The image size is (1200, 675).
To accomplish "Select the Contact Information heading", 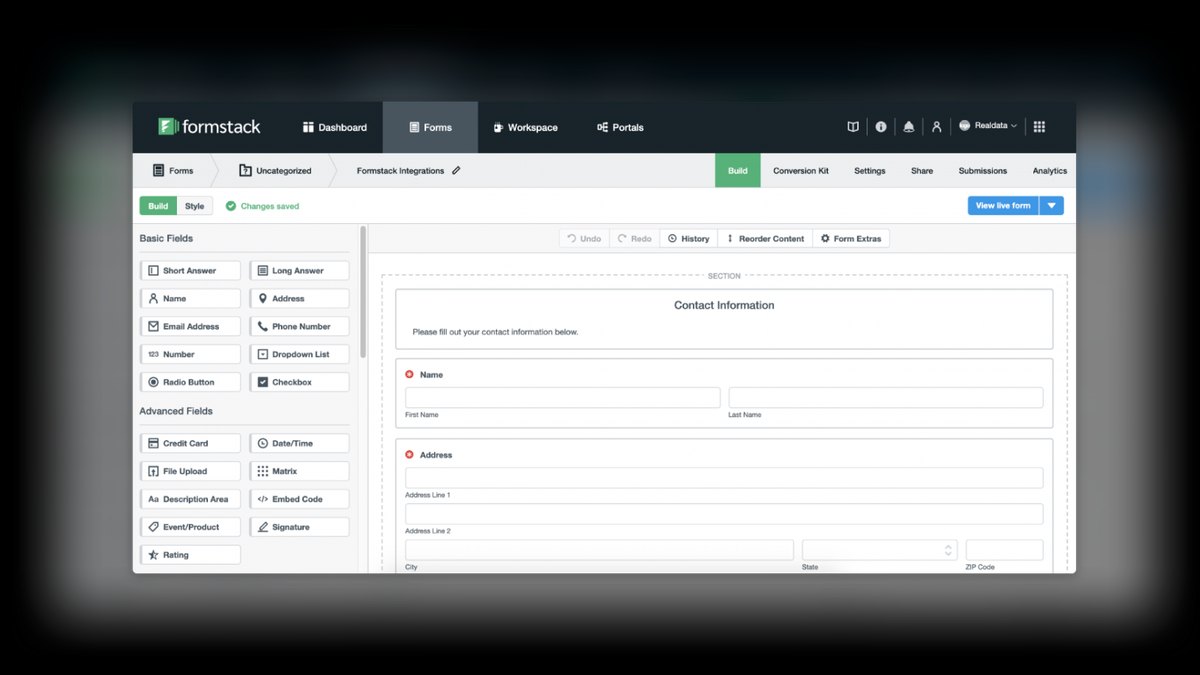I will coord(724,305).
